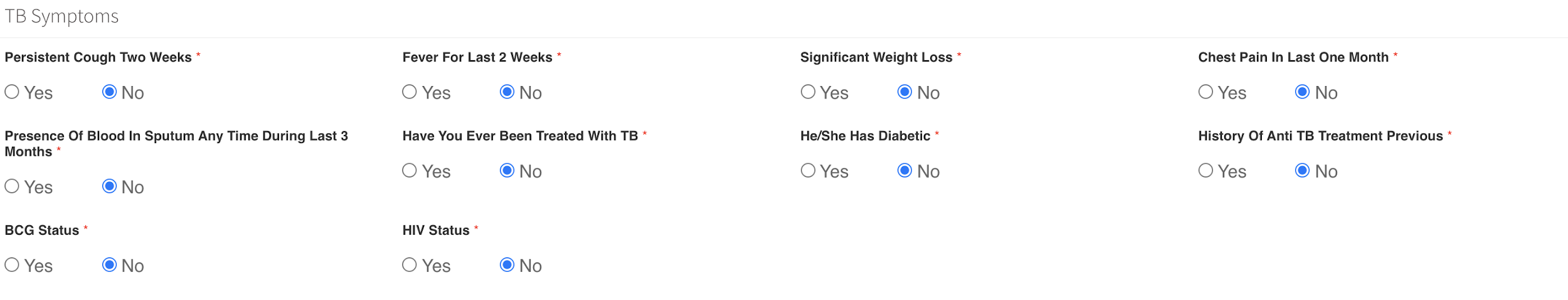The height and width of the screenshot is (300, 1568).
Task: Set HIV Status to No
Action: pyautogui.click(x=507, y=265)
